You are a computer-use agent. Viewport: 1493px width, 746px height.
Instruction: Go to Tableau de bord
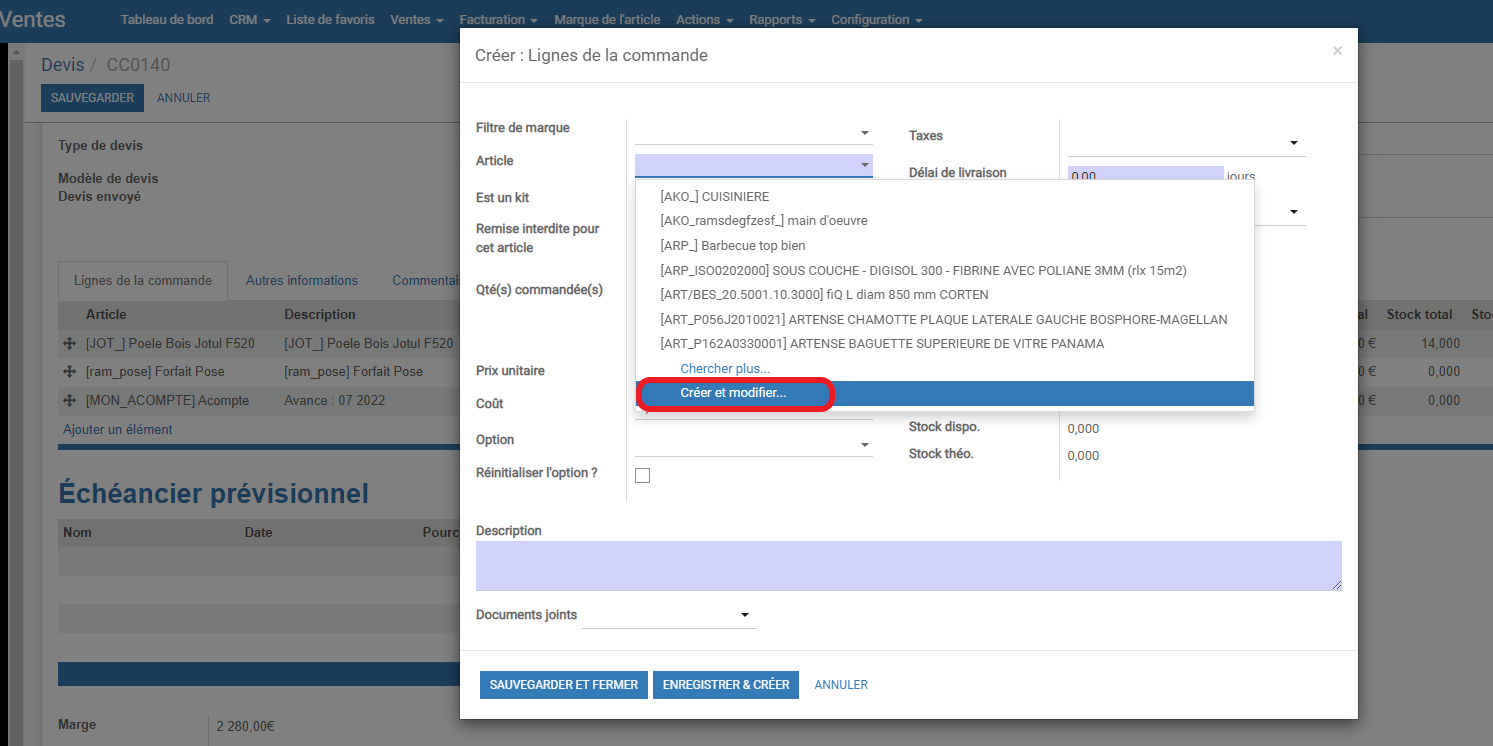click(167, 20)
